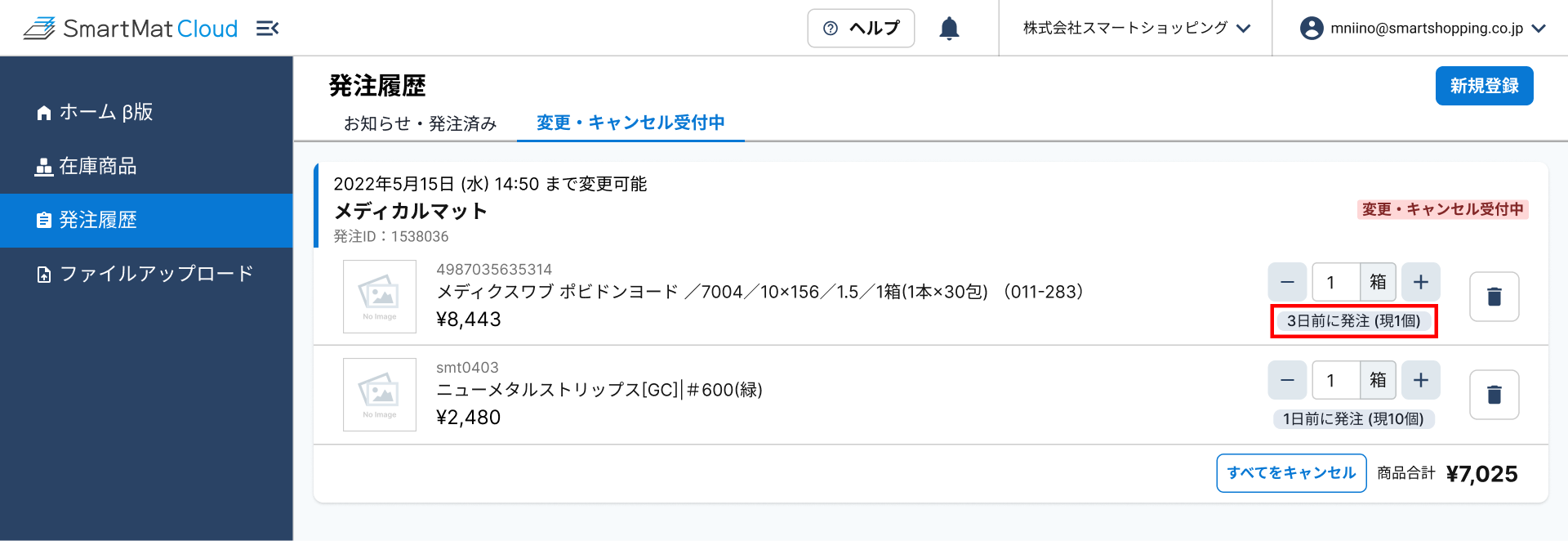Decrease quantity of メディクスワブ with minus button
Viewport: 1568px width, 541px height.
(x=1287, y=282)
